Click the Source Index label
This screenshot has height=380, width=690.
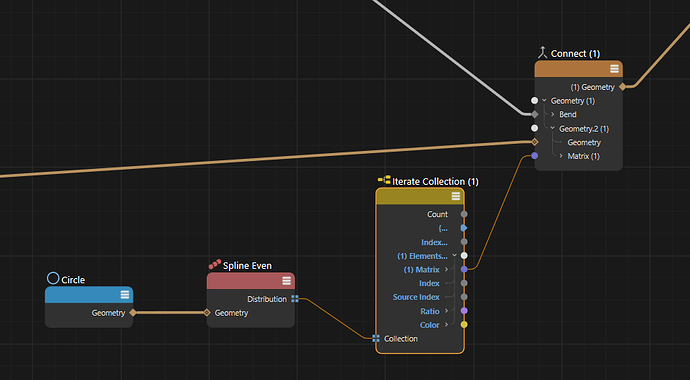coord(416,297)
